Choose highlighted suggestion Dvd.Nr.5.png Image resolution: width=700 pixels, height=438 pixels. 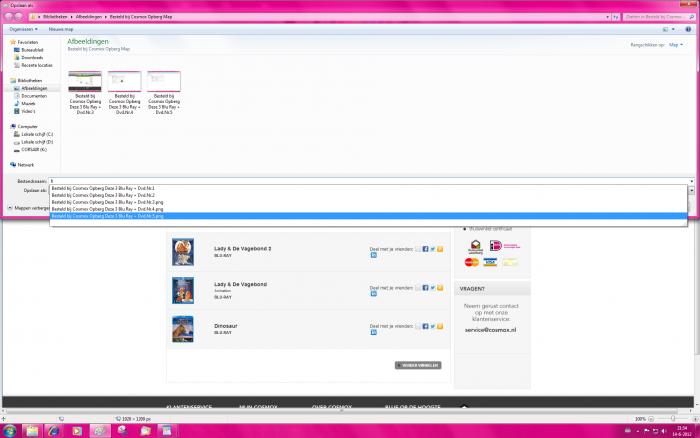[x=368, y=216]
